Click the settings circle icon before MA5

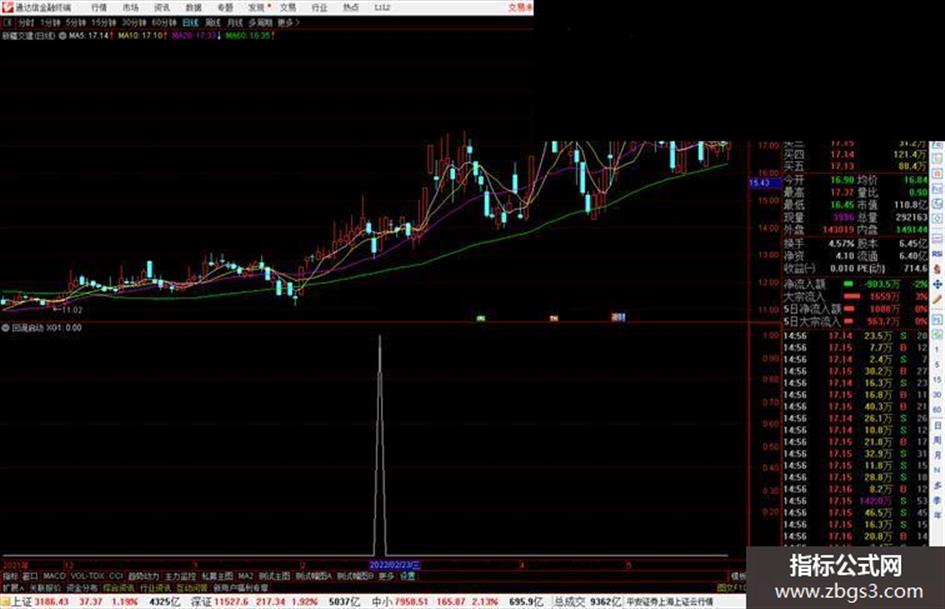tap(62, 36)
